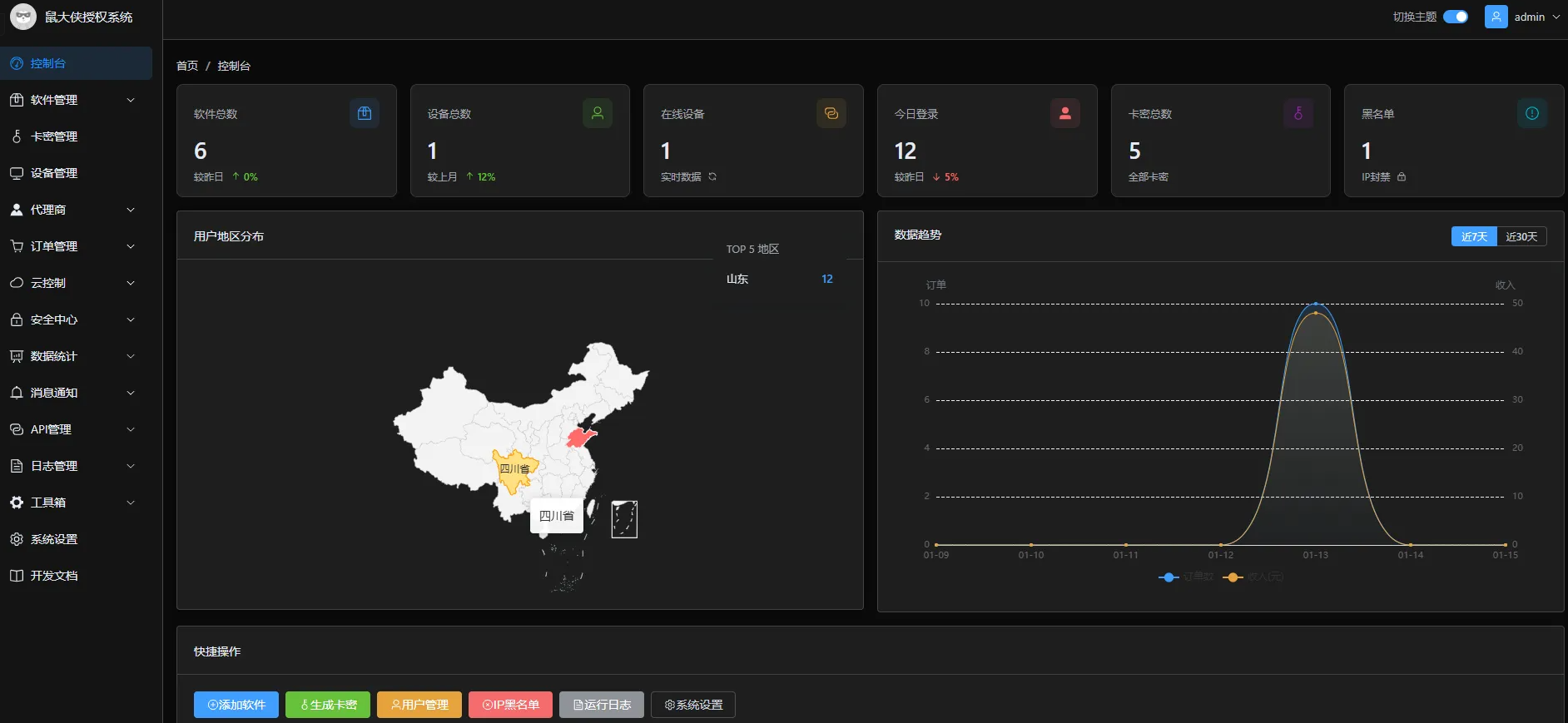Click the 生成卡密 green button
The image size is (1568, 723).
(328, 705)
